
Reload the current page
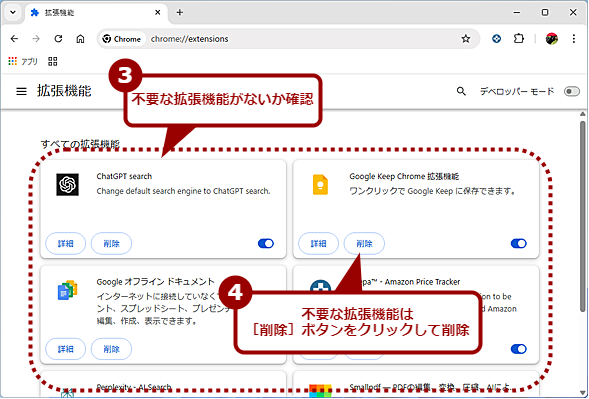click(58, 39)
